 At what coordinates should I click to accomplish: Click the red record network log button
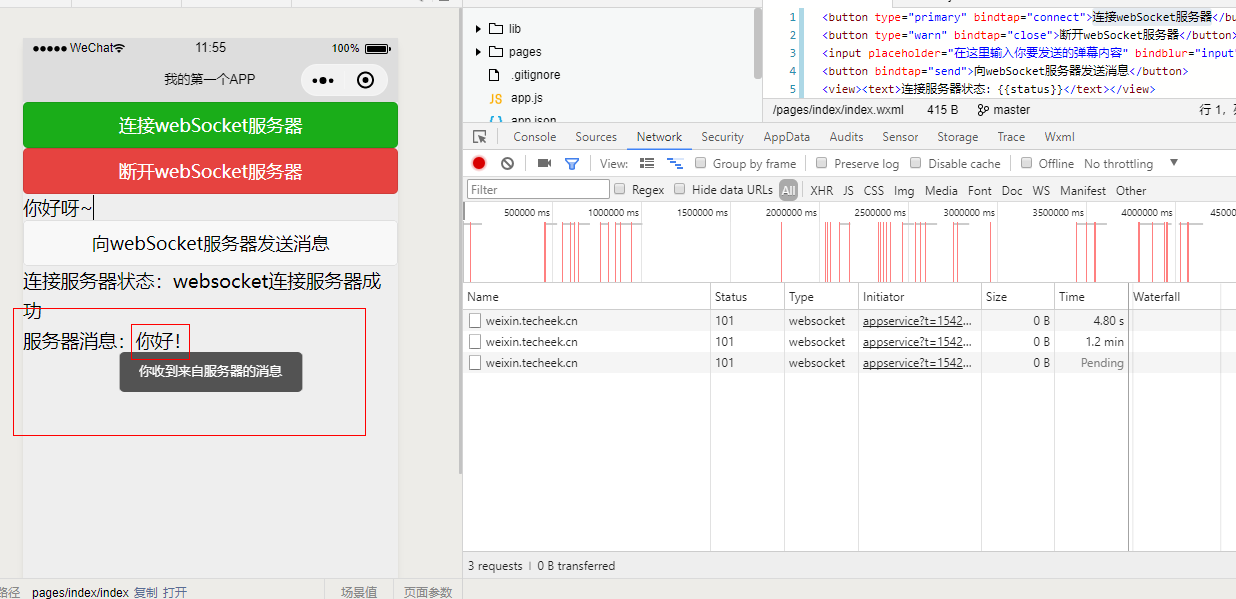[x=479, y=163]
